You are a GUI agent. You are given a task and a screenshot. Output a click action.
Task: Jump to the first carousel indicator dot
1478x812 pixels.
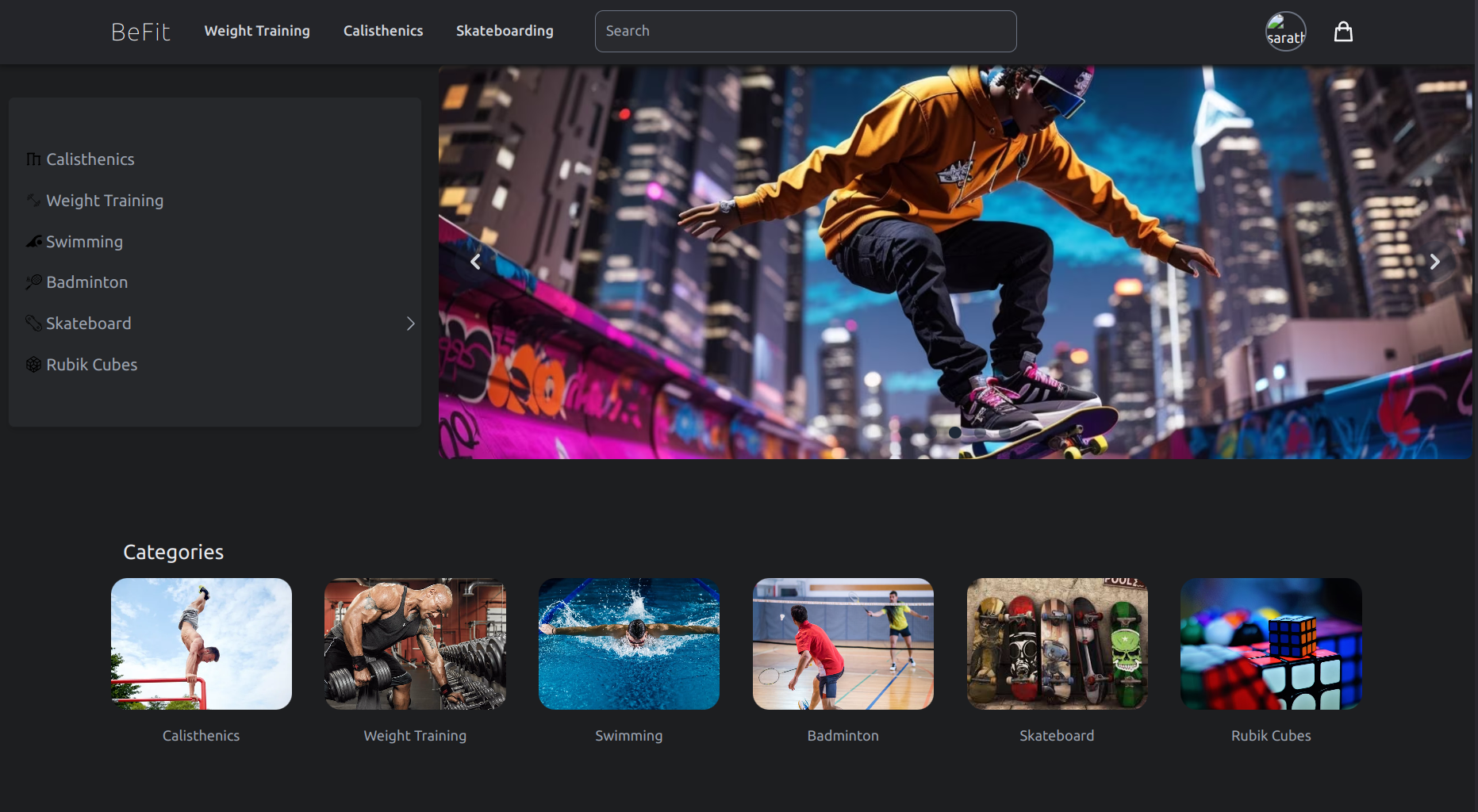coord(906,432)
